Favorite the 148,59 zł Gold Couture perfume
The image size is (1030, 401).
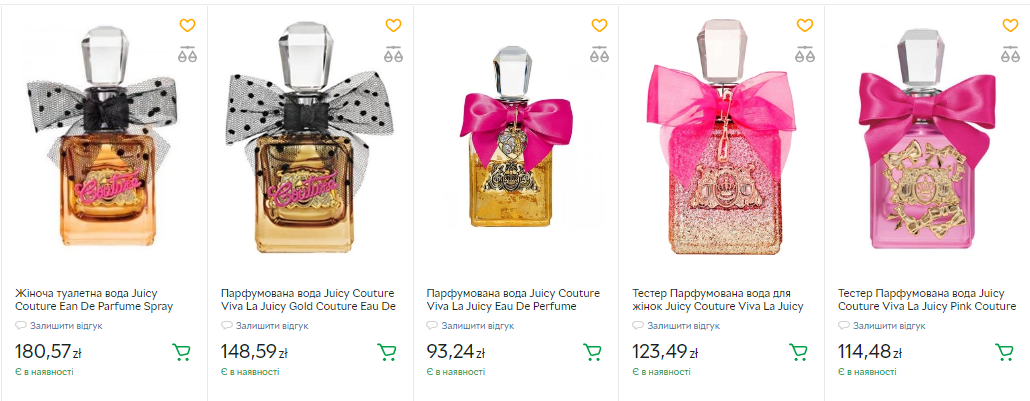click(x=393, y=26)
